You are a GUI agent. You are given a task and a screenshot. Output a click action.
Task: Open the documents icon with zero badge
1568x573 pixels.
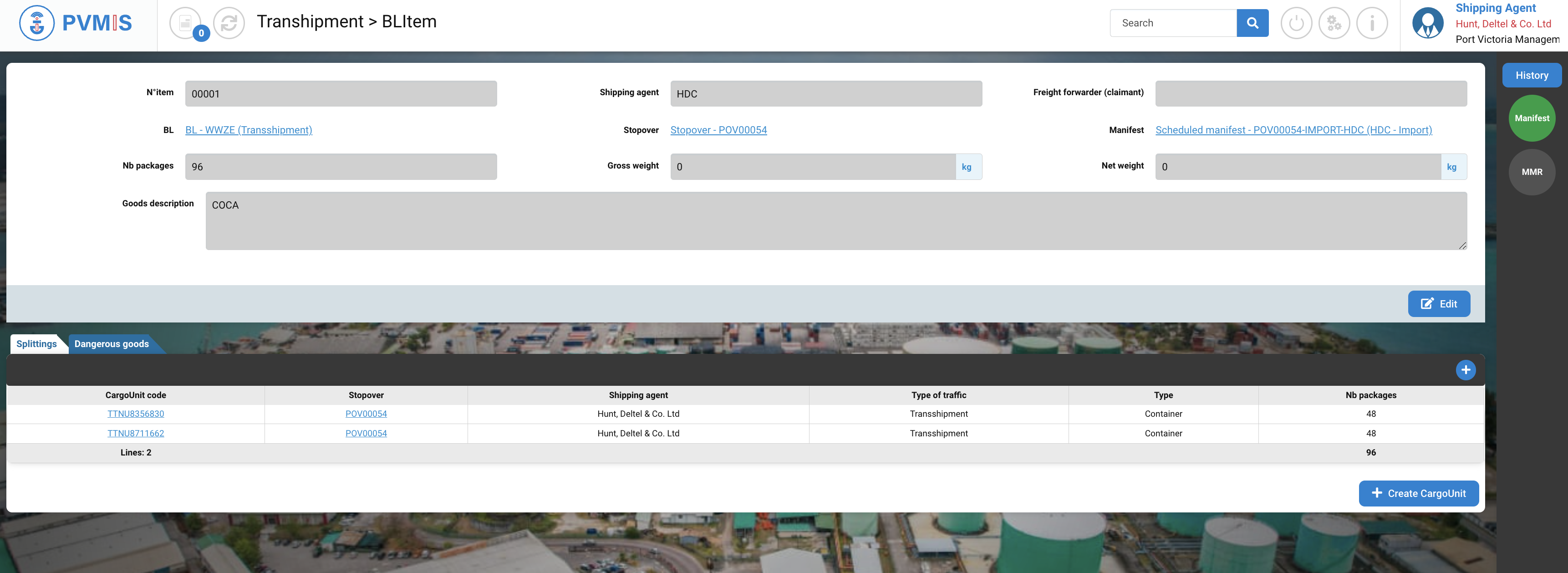(x=186, y=23)
